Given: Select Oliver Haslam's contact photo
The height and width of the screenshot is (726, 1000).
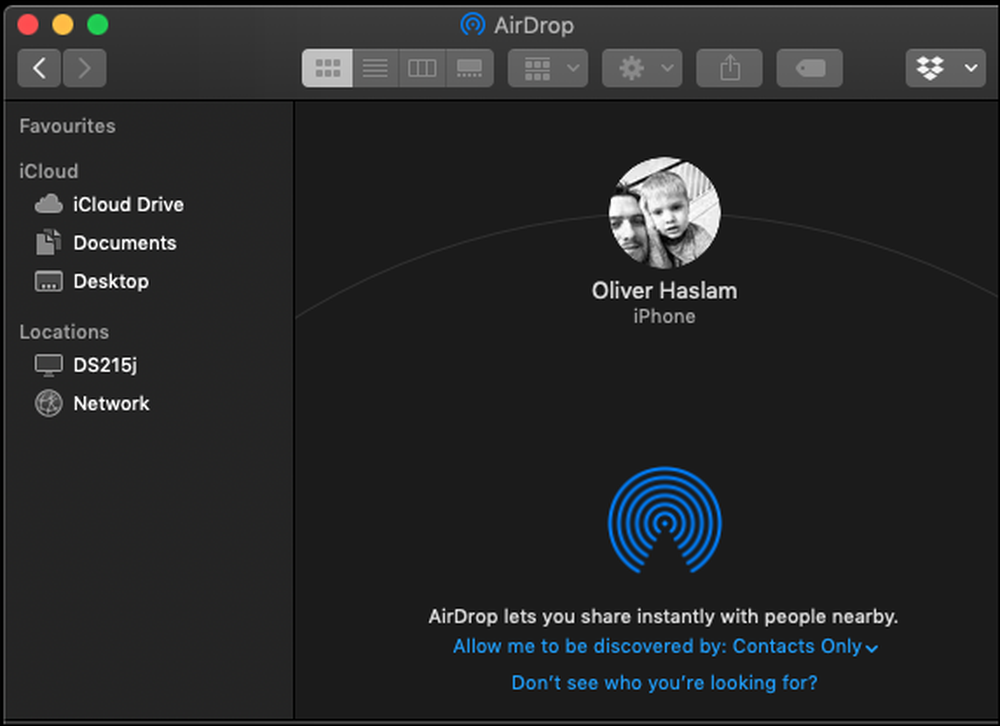Looking at the screenshot, I should (x=665, y=213).
